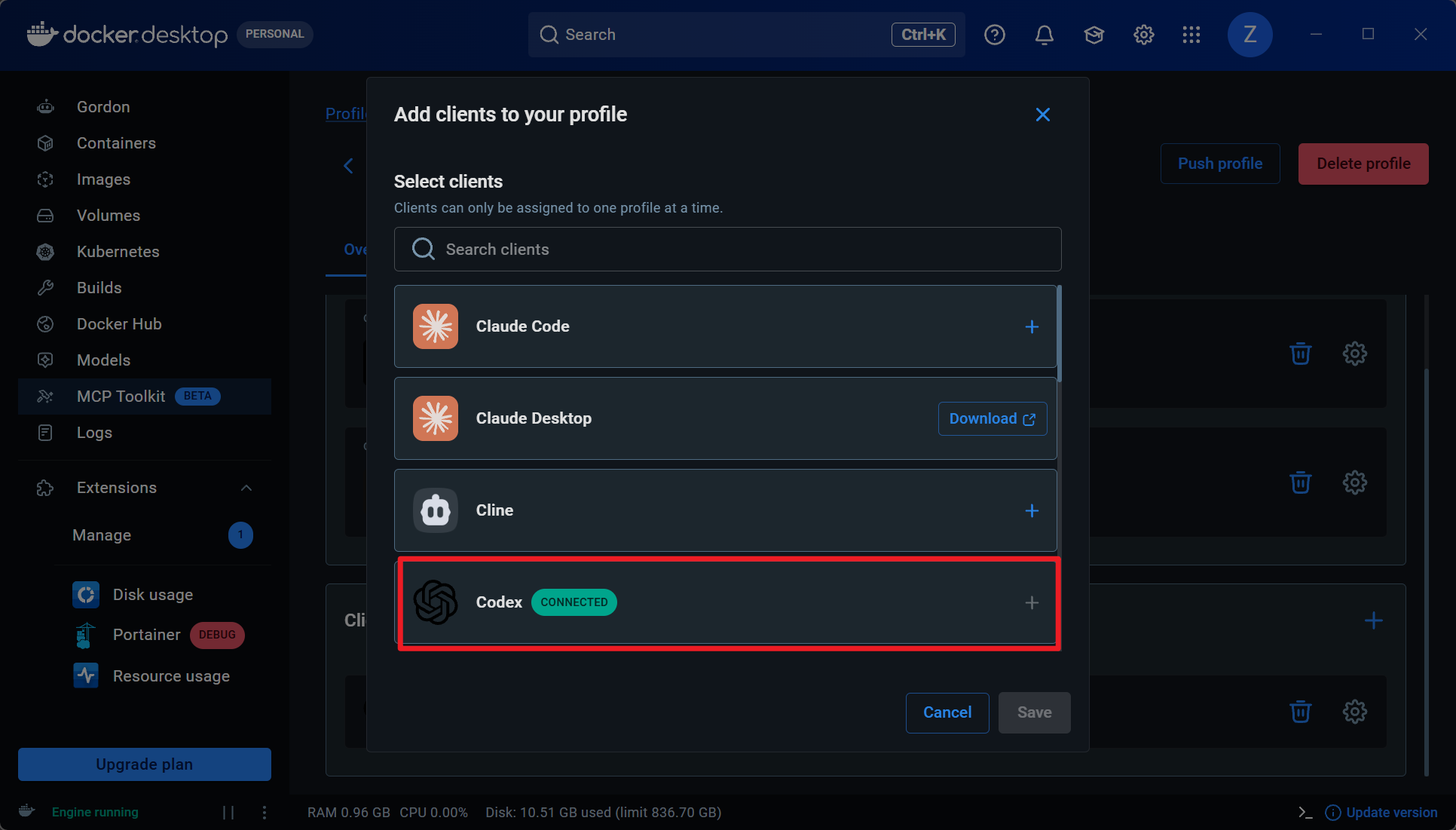The image size is (1456, 830).
Task: Pause the Docker engine
Action: tap(228, 812)
